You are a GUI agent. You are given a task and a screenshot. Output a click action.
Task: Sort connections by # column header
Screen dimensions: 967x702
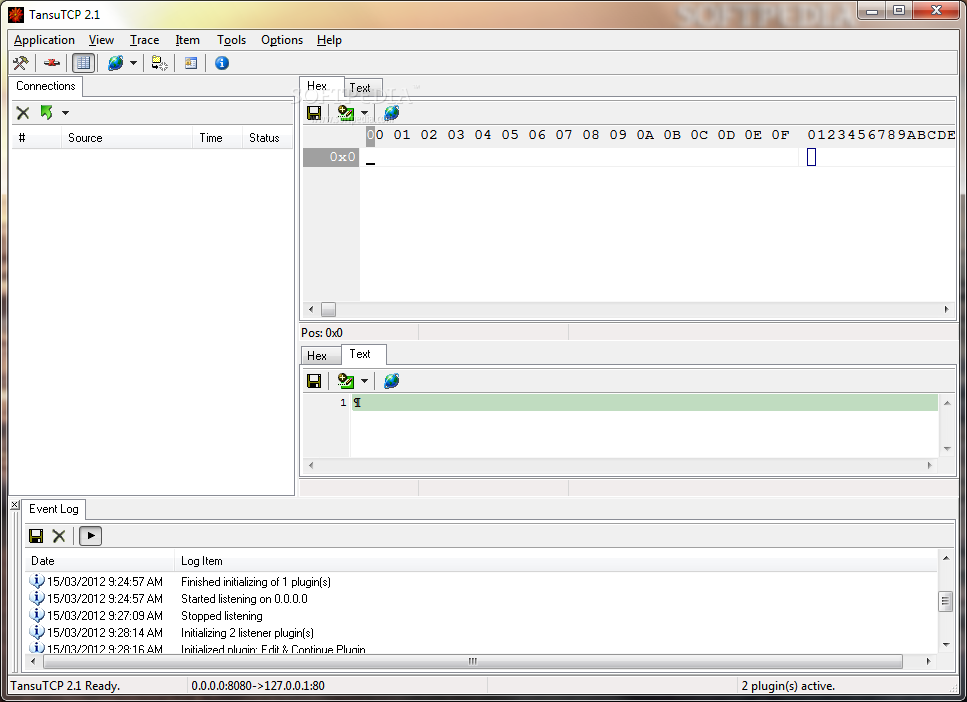click(36, 138)
